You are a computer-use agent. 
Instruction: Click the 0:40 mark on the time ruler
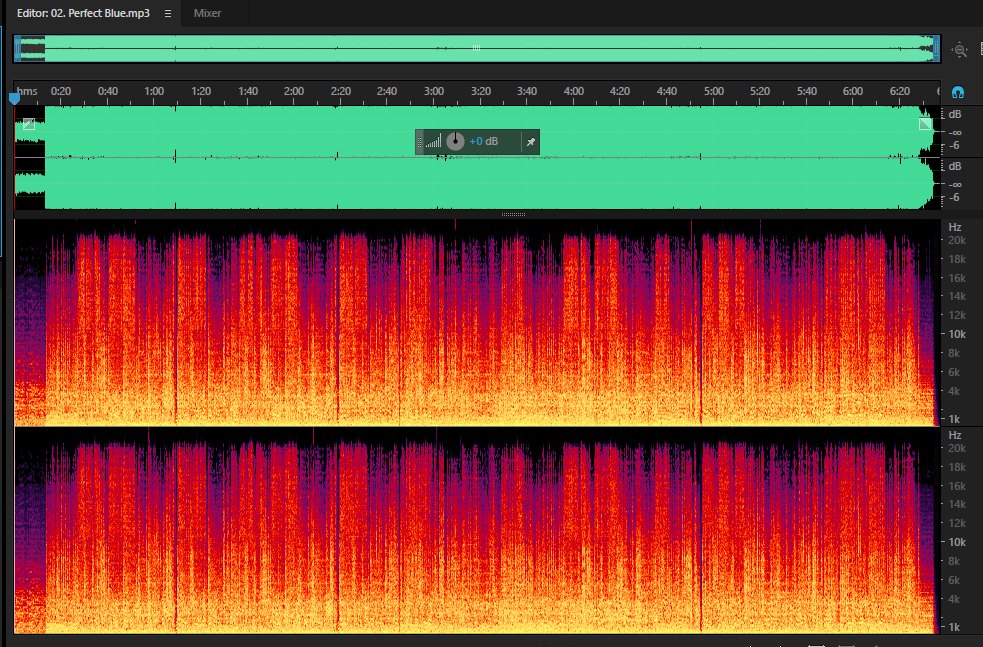108,92
